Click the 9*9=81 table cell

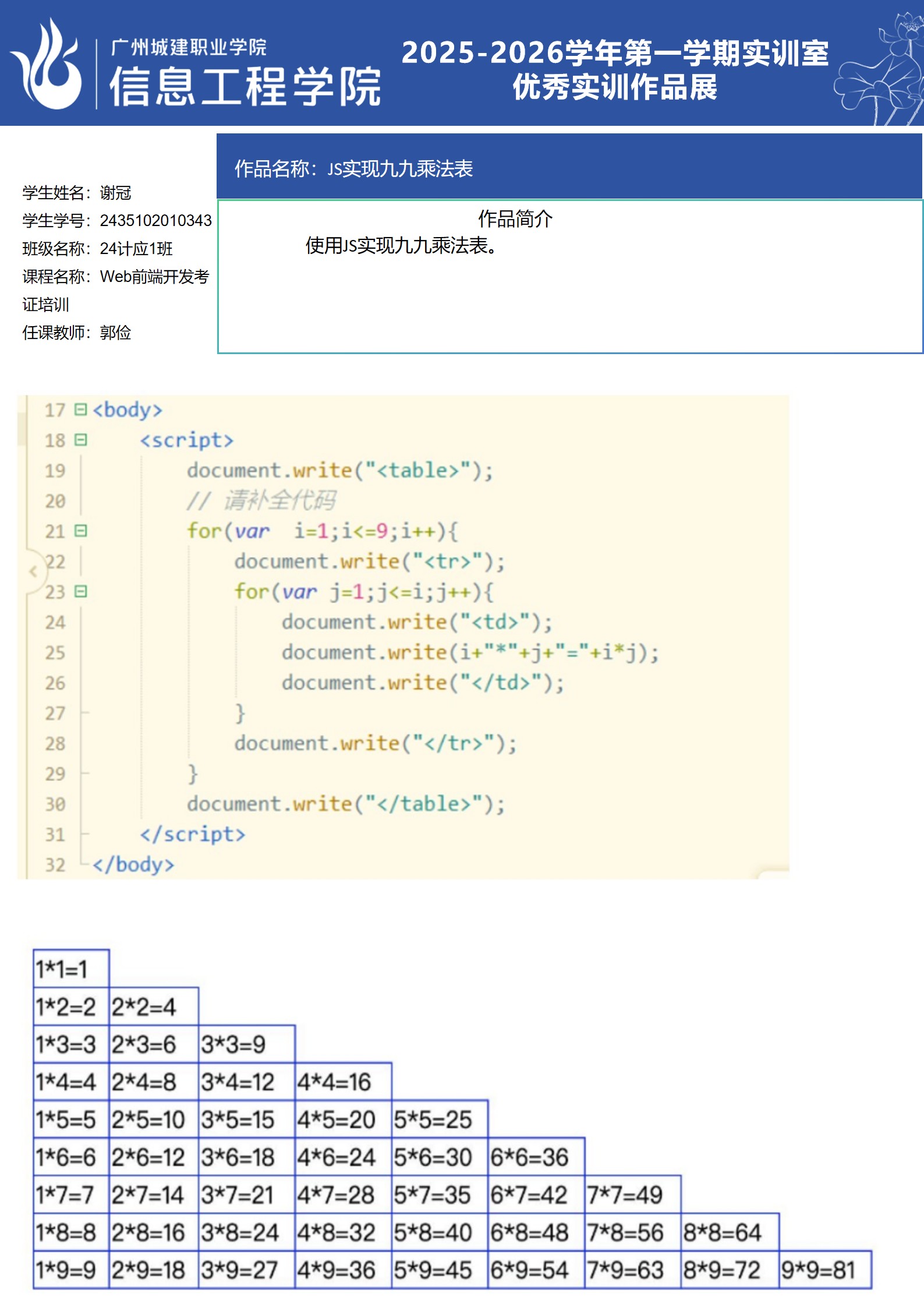pyautogui.click(x=824, y=1270)
